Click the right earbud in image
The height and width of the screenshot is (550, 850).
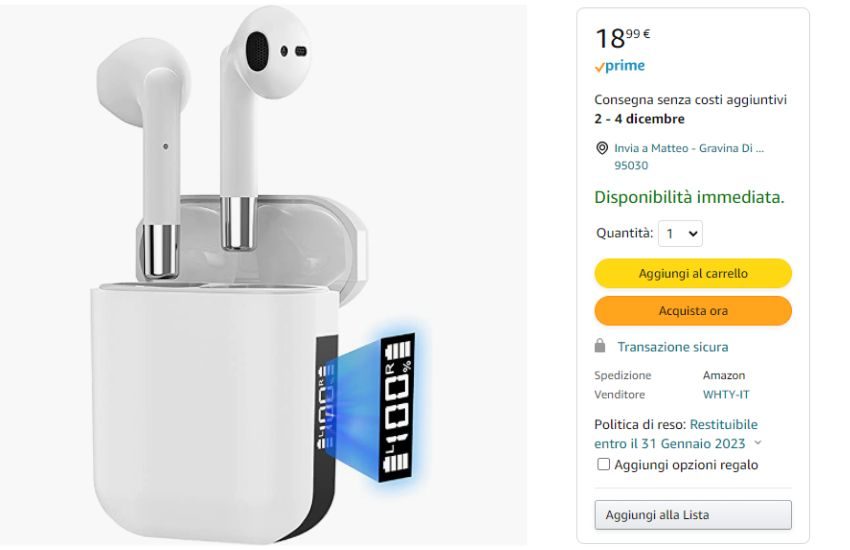point(260,125)
